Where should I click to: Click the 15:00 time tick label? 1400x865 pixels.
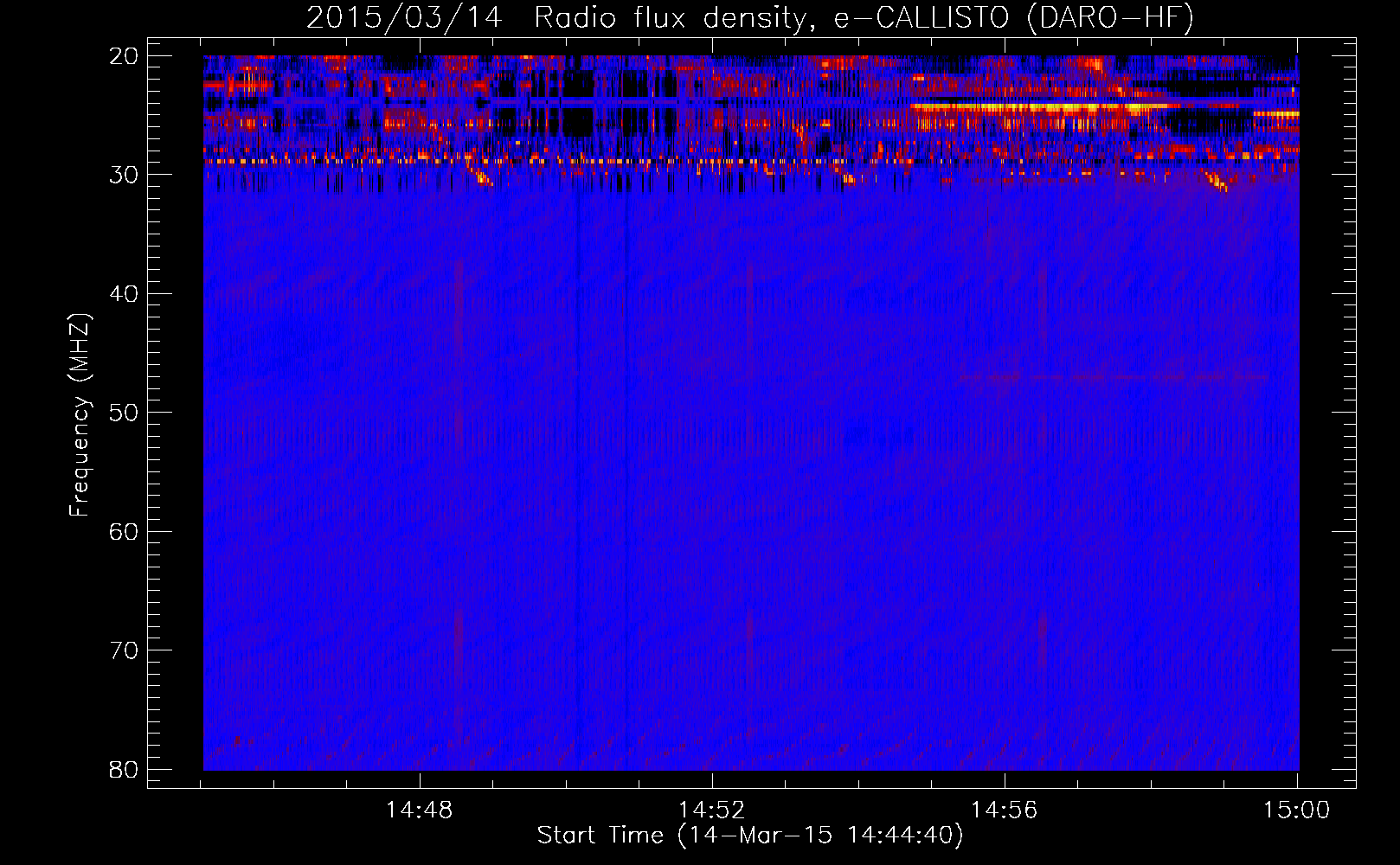pyautogui.click(x=1296, y=811)
